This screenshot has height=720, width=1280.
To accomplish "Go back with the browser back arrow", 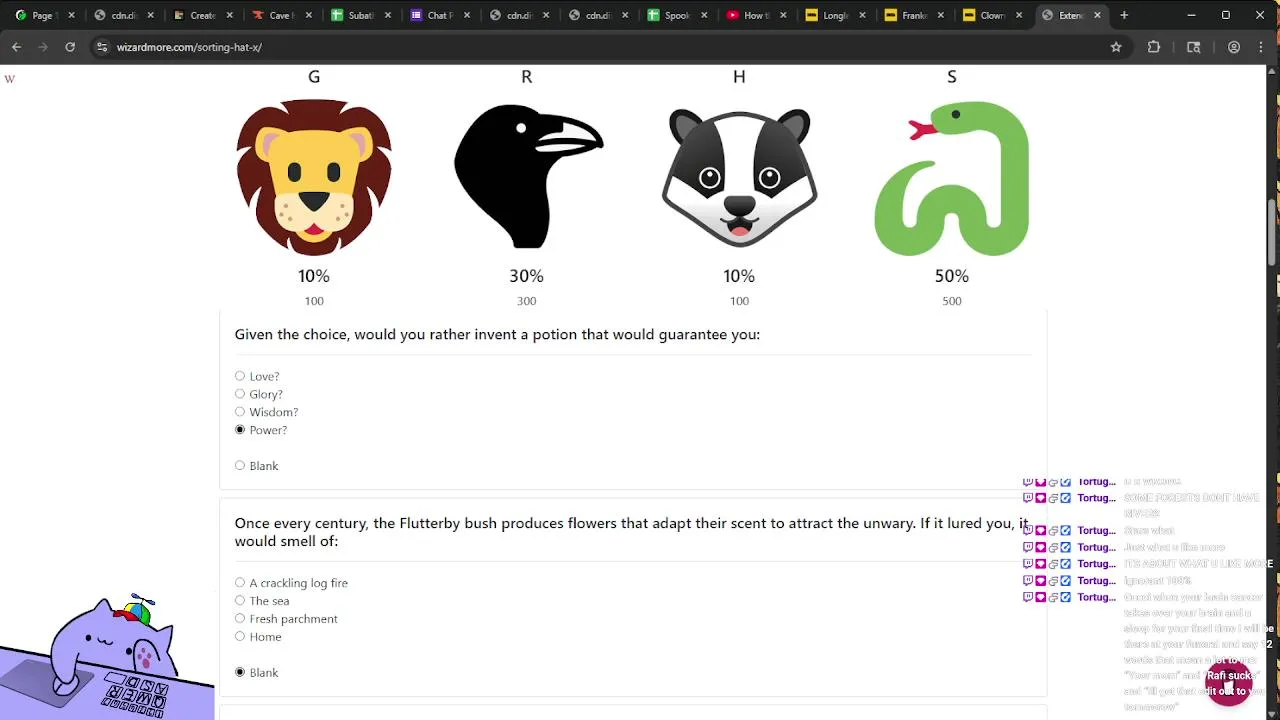I will [x=16, y=47].
